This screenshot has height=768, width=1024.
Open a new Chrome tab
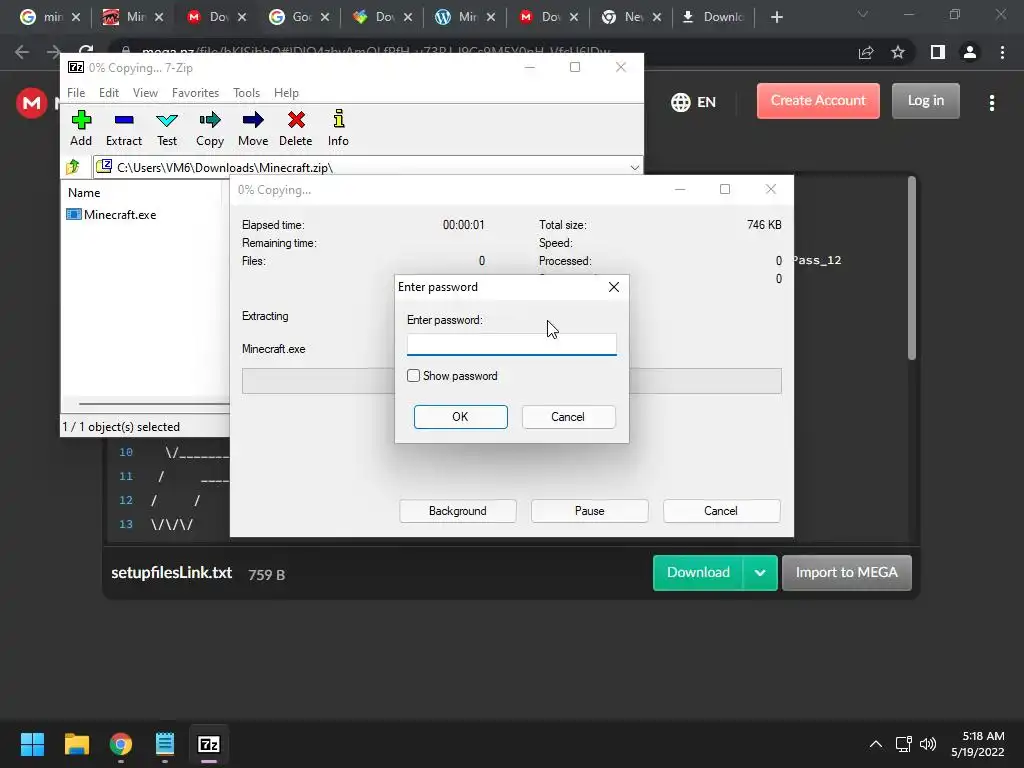[776, 17]
